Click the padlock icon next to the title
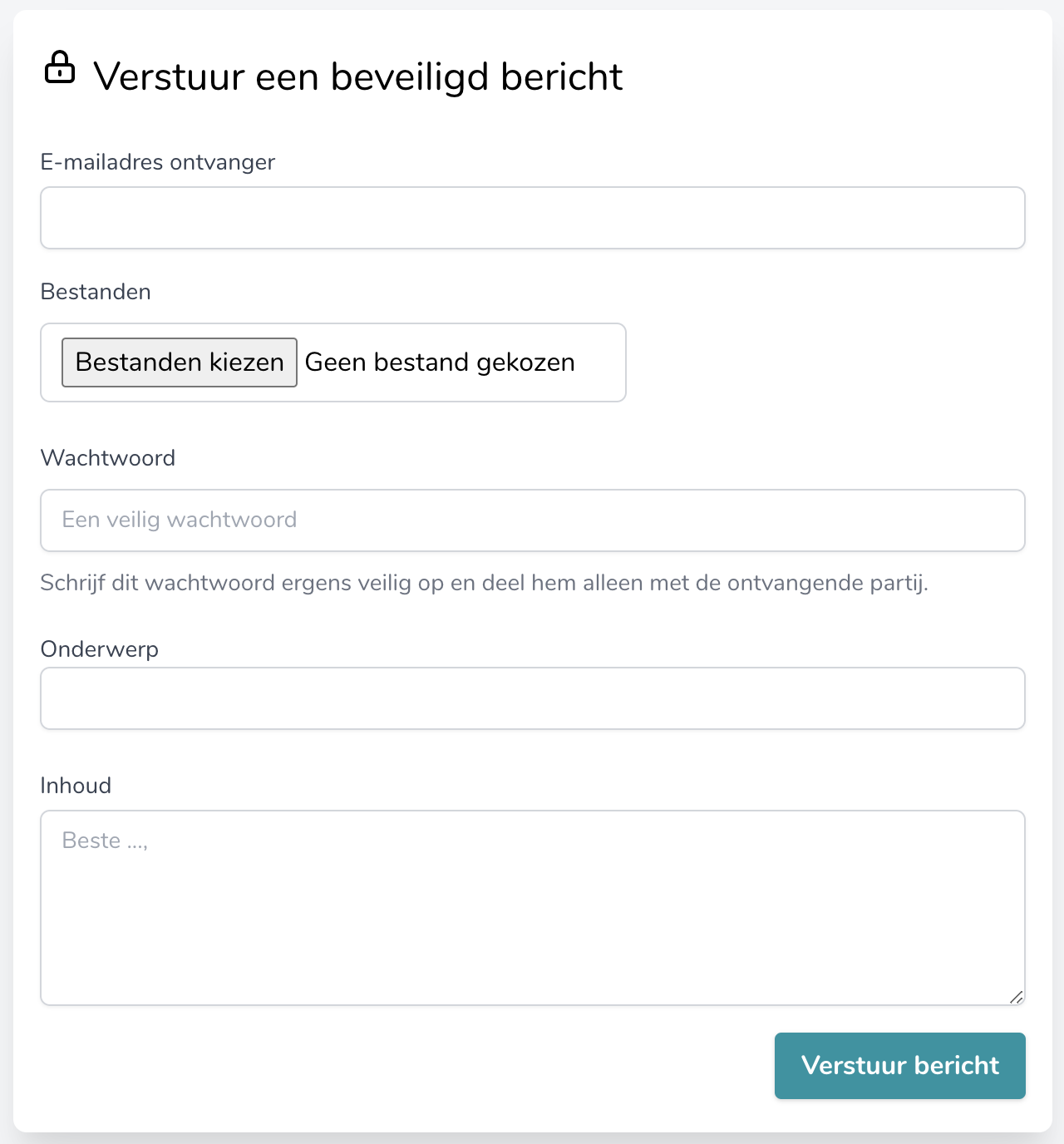1064x1144 pixels. (x=62, y=70)
